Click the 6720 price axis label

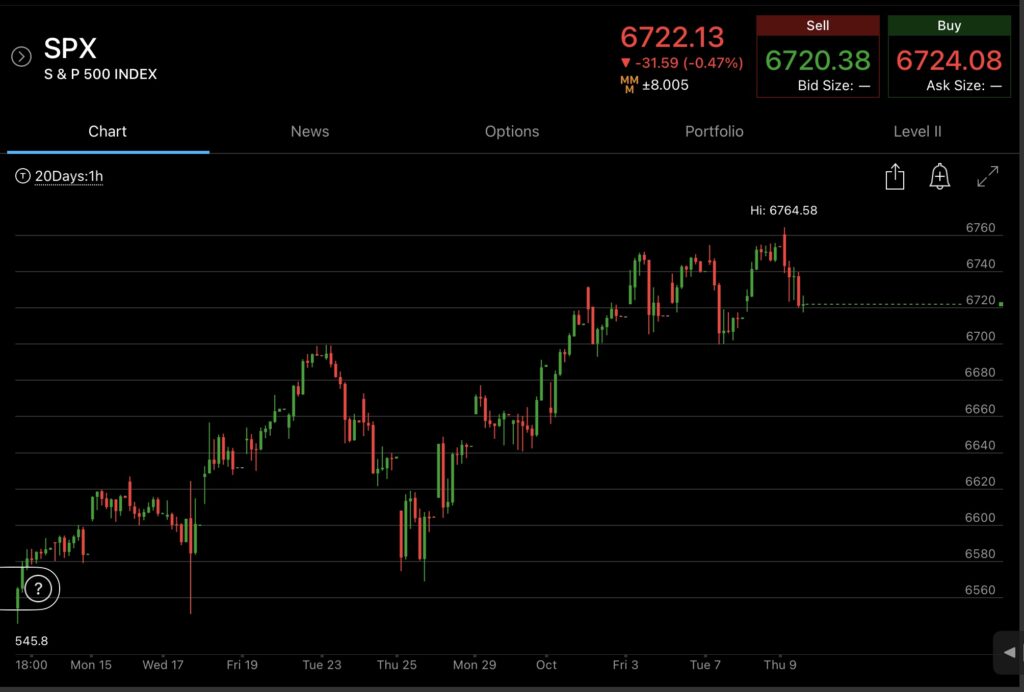(980, 300)
